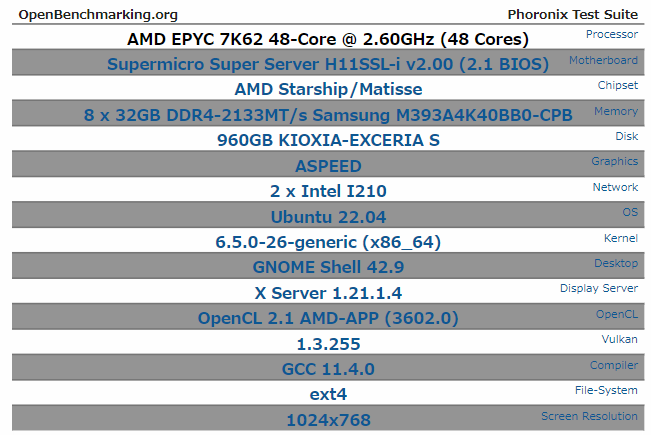This screenshot has width=651, height=435.
Task: Select the 2 x Intel I210 network entry
Action: [328, 191]
